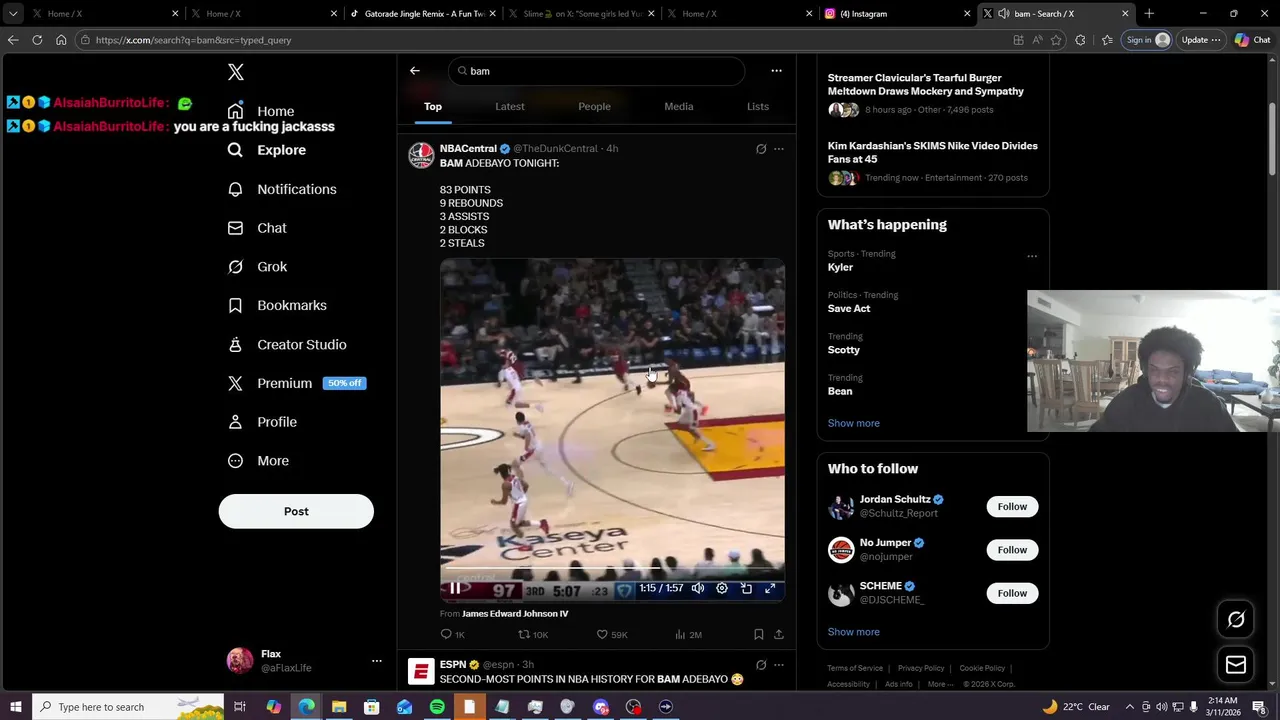Open Streamer Clavicular's Tearful Burger story

click(x=926, y=84)
